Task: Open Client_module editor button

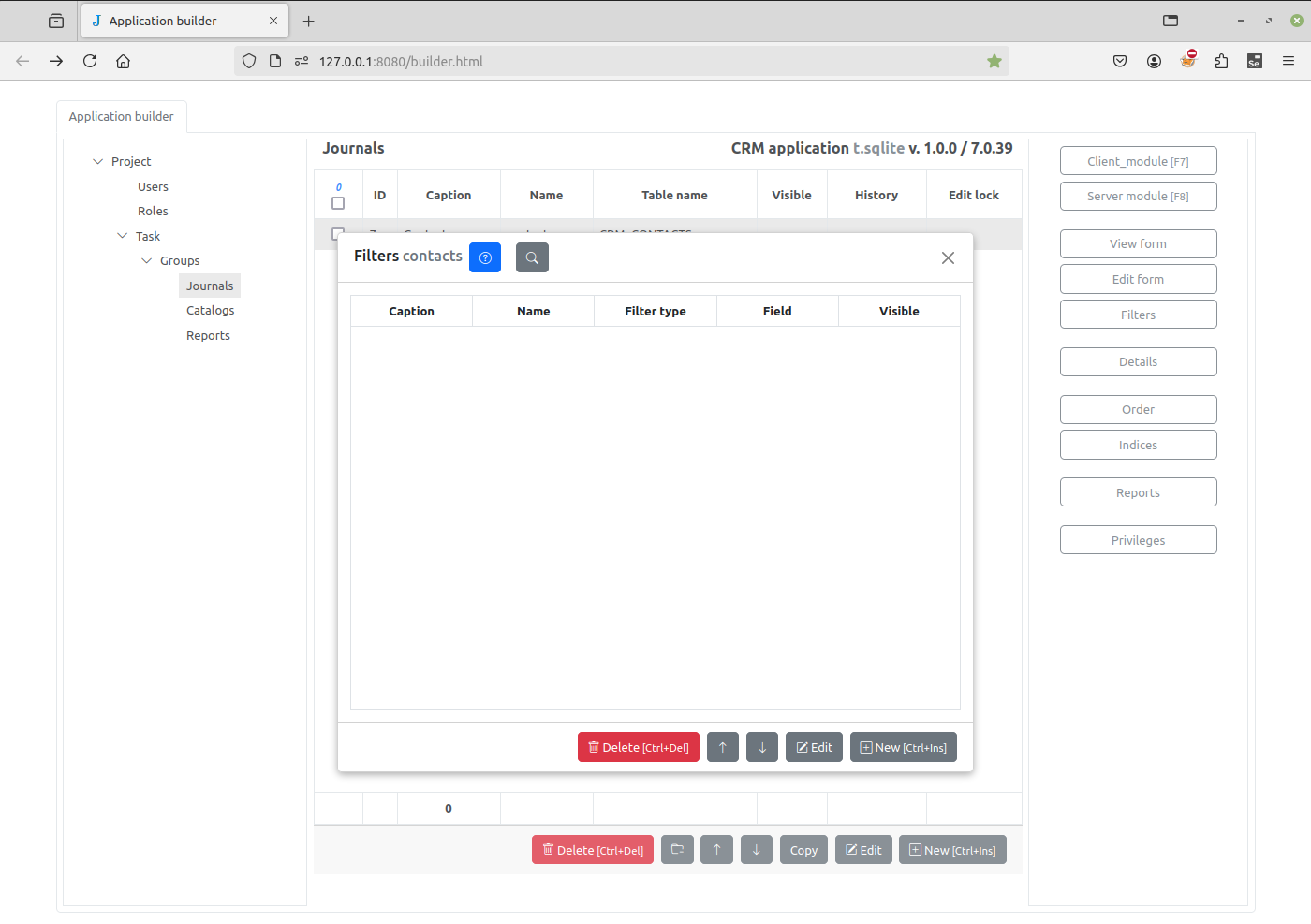Action: coord(1138,161)
